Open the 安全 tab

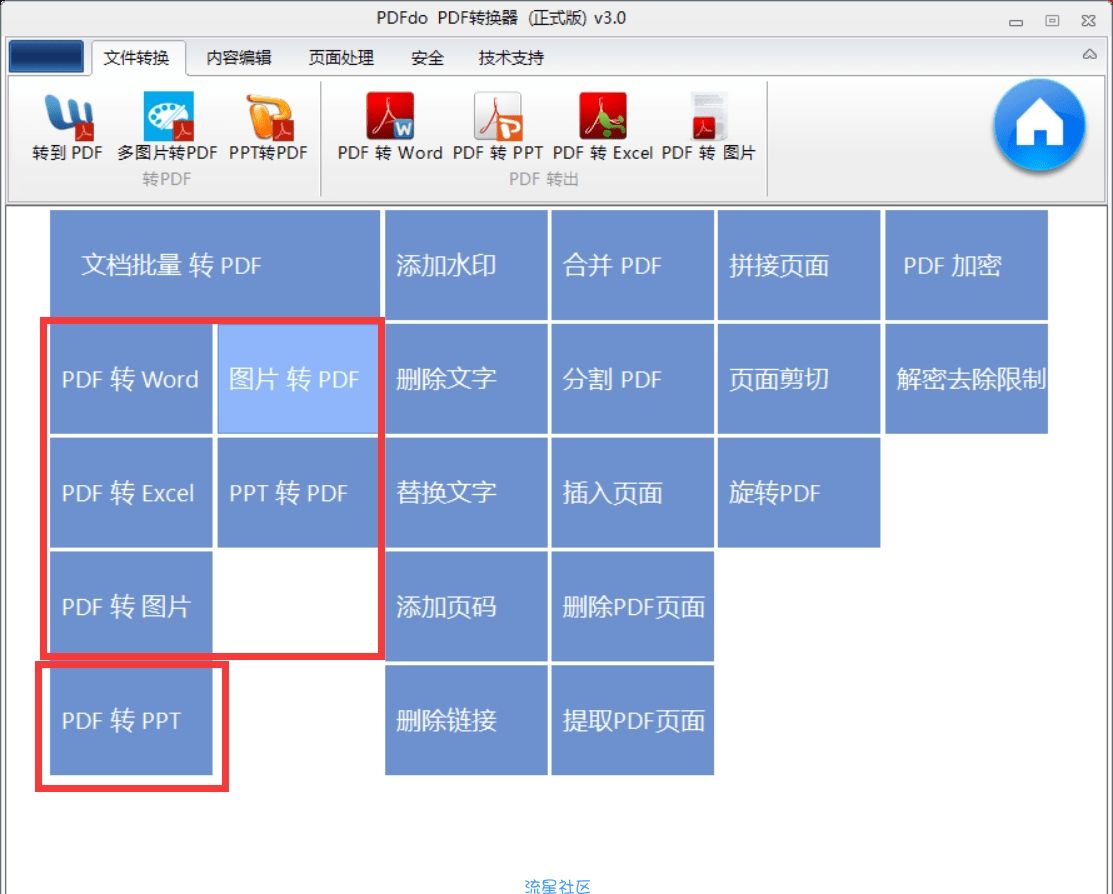[x=427, y=58]
